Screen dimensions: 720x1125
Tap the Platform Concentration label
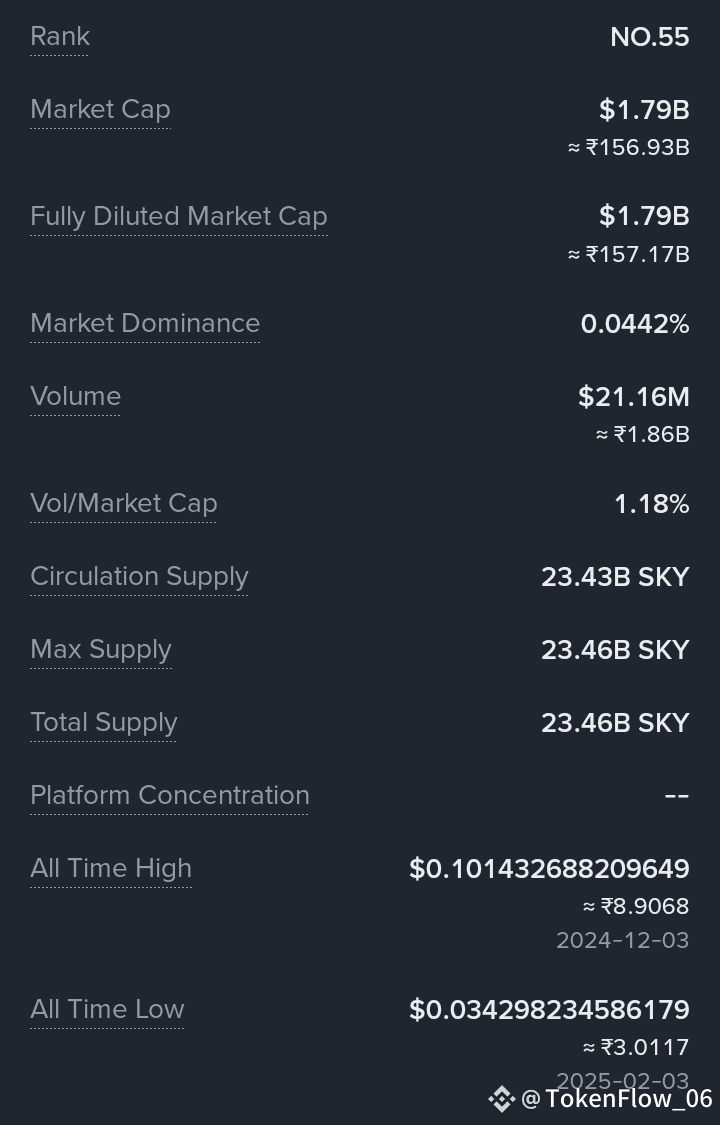[170, 796]
